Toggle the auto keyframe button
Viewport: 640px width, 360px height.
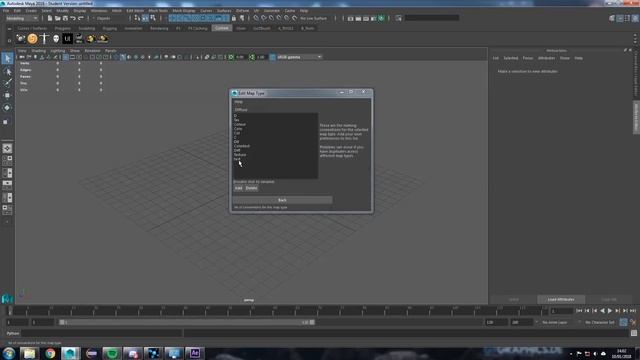(623, 322)
